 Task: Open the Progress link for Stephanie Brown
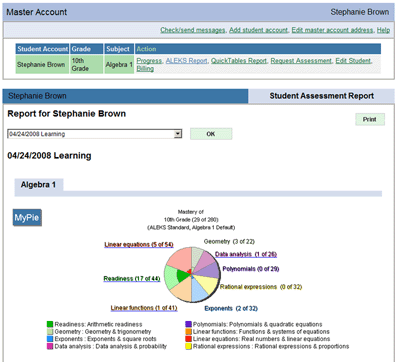pyautogui.click(x=149, y=61)
